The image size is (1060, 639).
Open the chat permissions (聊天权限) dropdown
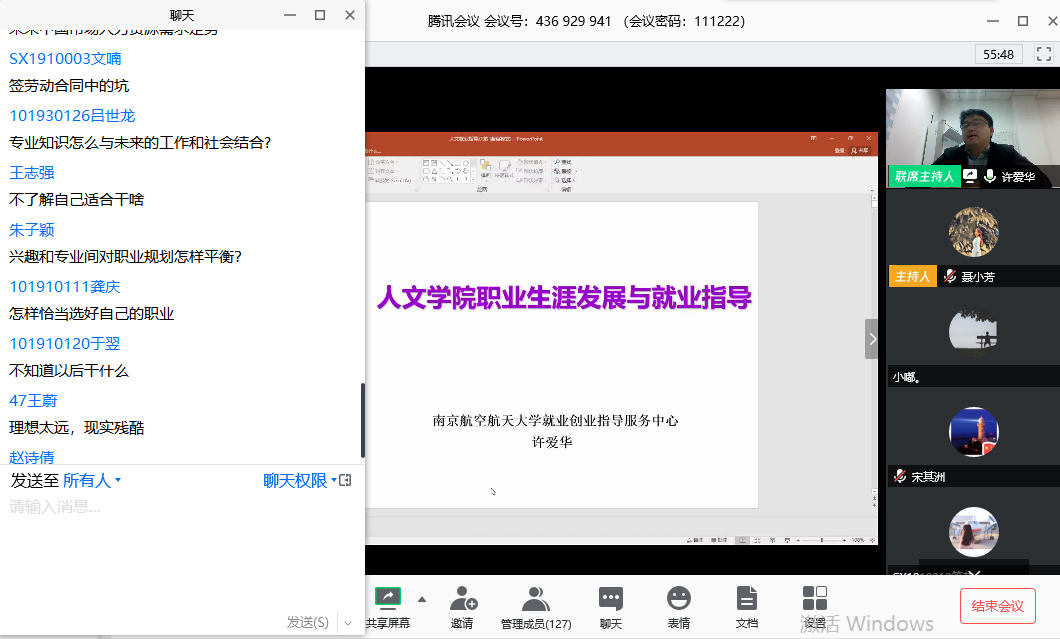click(299, 481)
